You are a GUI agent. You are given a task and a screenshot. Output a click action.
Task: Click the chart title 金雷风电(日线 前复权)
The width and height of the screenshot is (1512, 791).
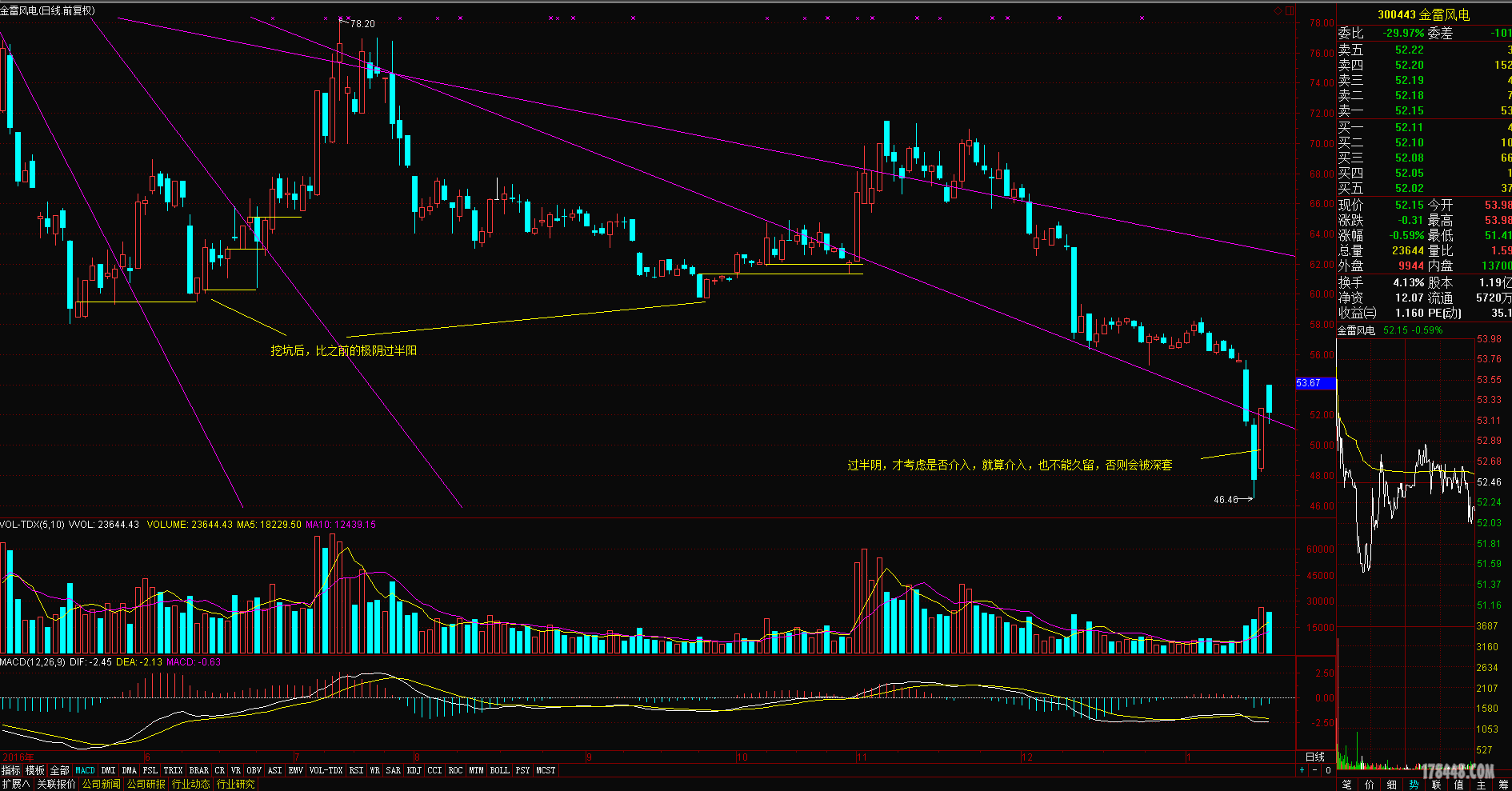[x=47, y=10]
